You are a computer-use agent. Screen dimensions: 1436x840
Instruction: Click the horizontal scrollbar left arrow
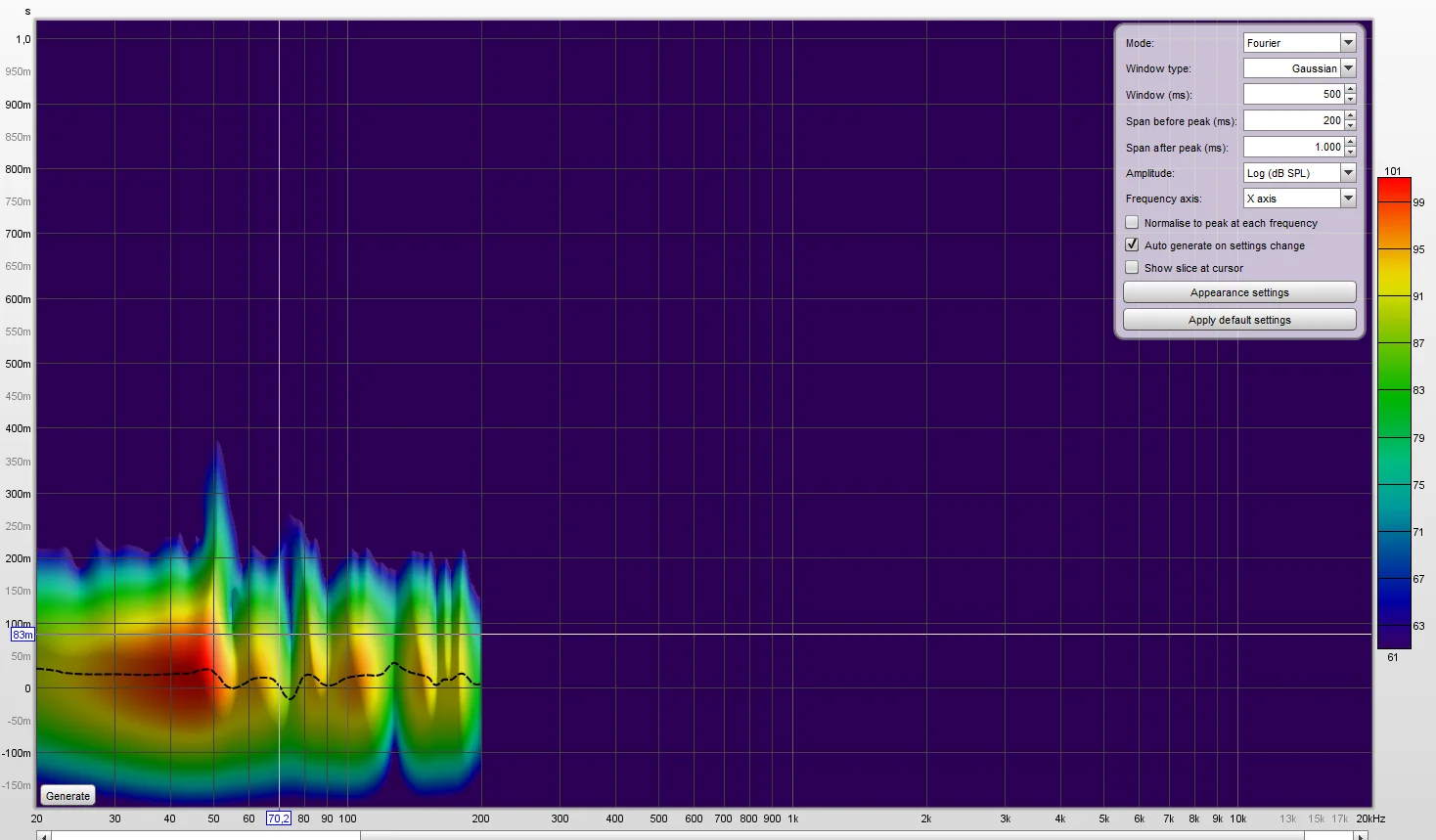pos(43,835)
